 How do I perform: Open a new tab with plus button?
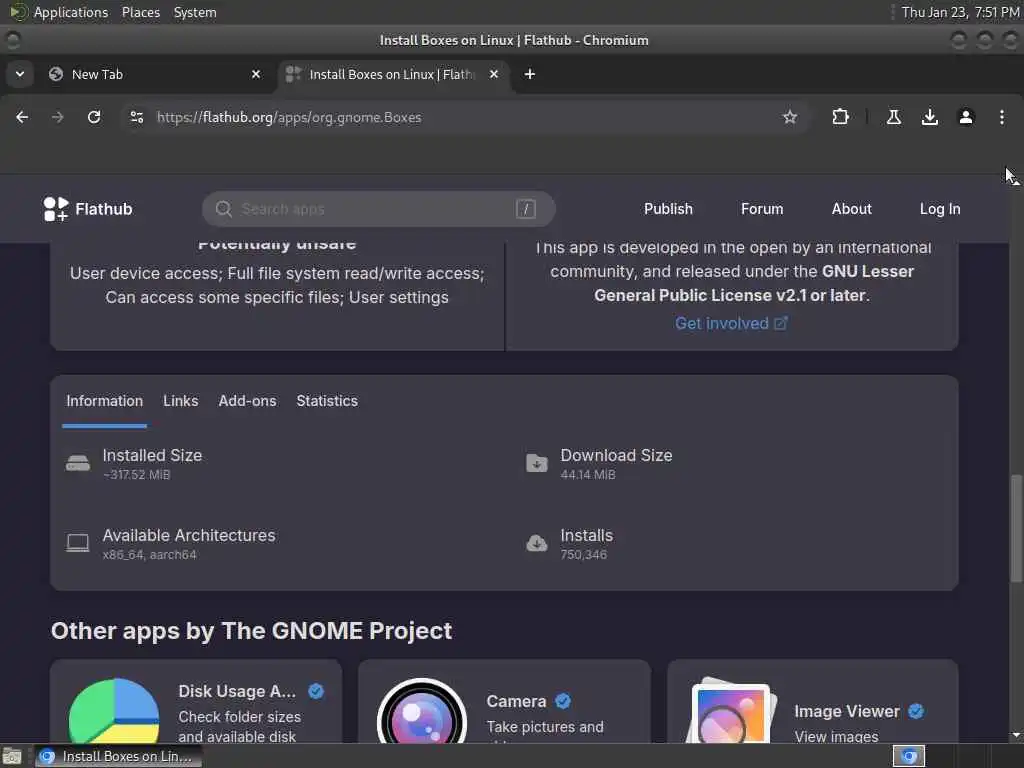pos(530,74)
